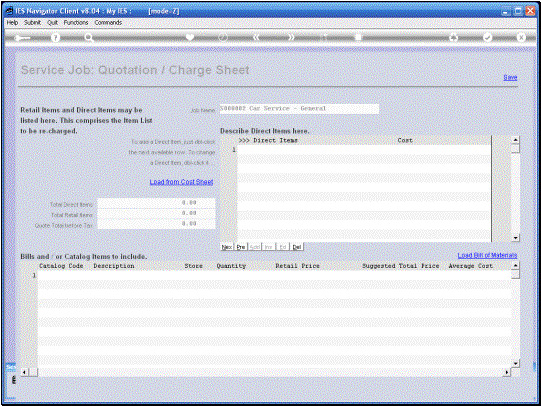Go back with the double-left chevron icon
This screenshot has width=541, height=406.
[256, 37]
